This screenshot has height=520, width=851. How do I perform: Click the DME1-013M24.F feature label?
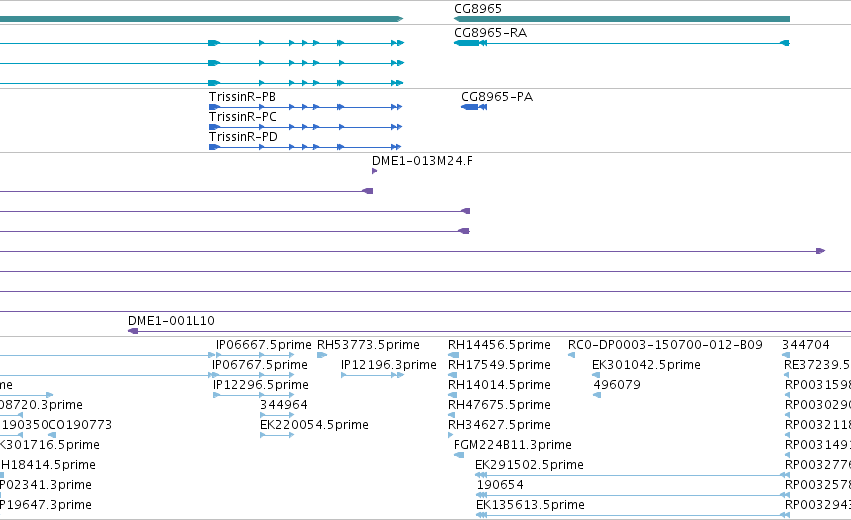(422, 161)
